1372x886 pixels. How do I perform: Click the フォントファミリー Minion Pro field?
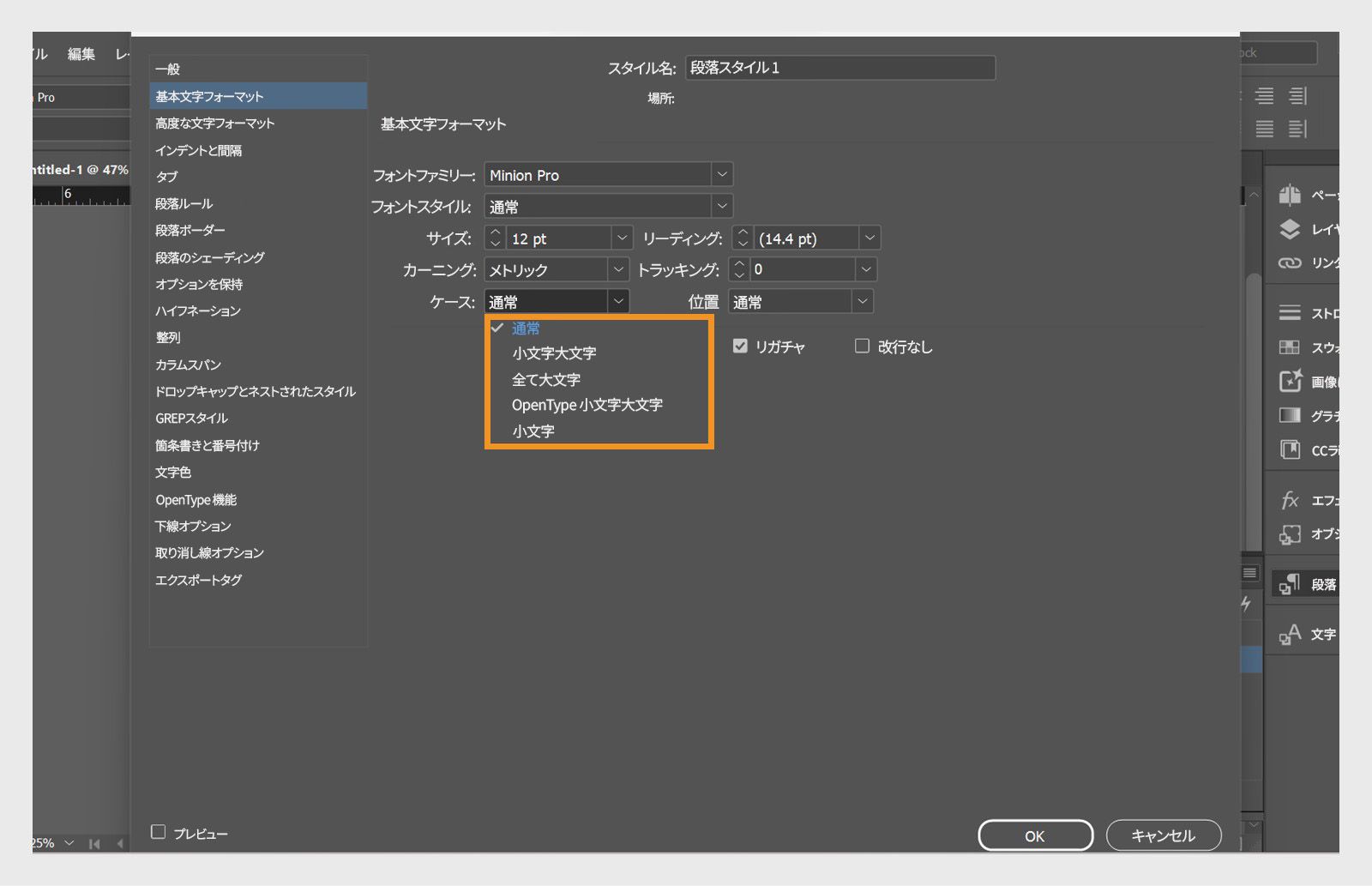[x=599, y=175]
